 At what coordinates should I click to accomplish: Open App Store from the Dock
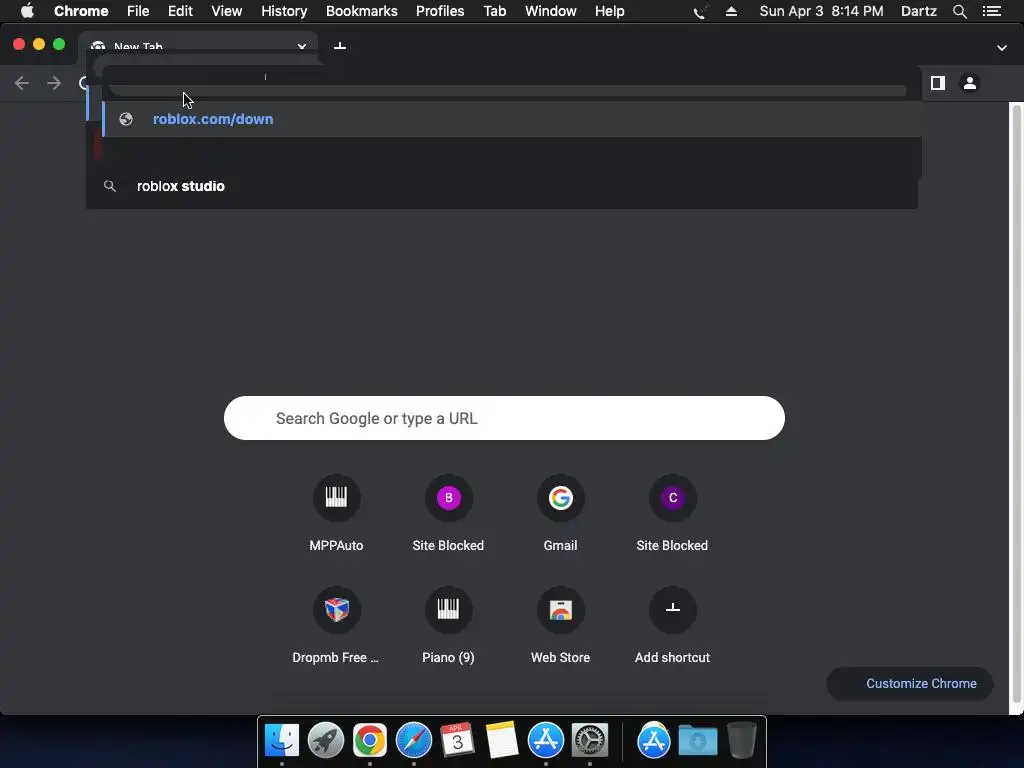[546, 741]
